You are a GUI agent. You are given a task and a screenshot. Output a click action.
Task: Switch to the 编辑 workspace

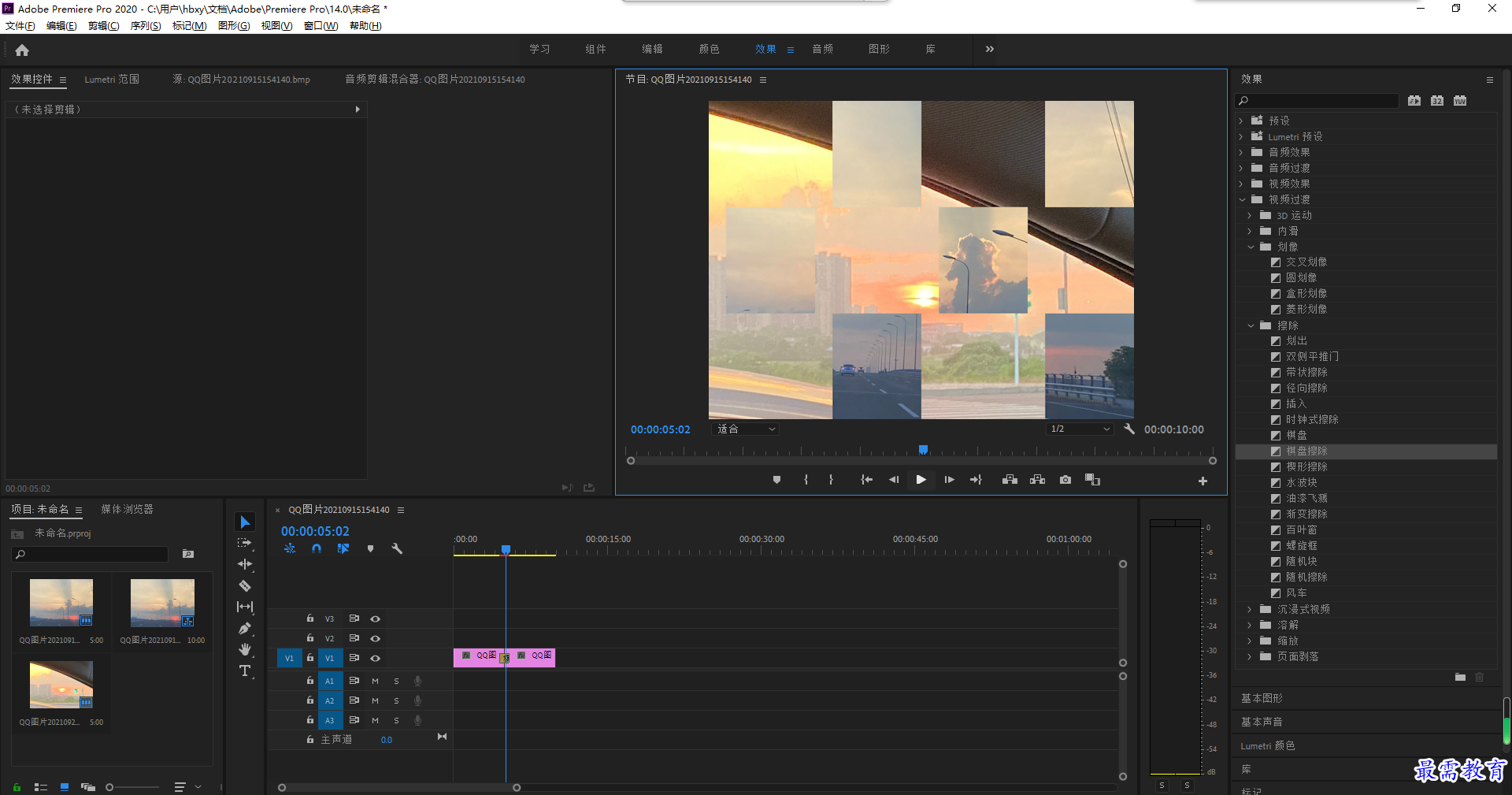tap(652, 49)
